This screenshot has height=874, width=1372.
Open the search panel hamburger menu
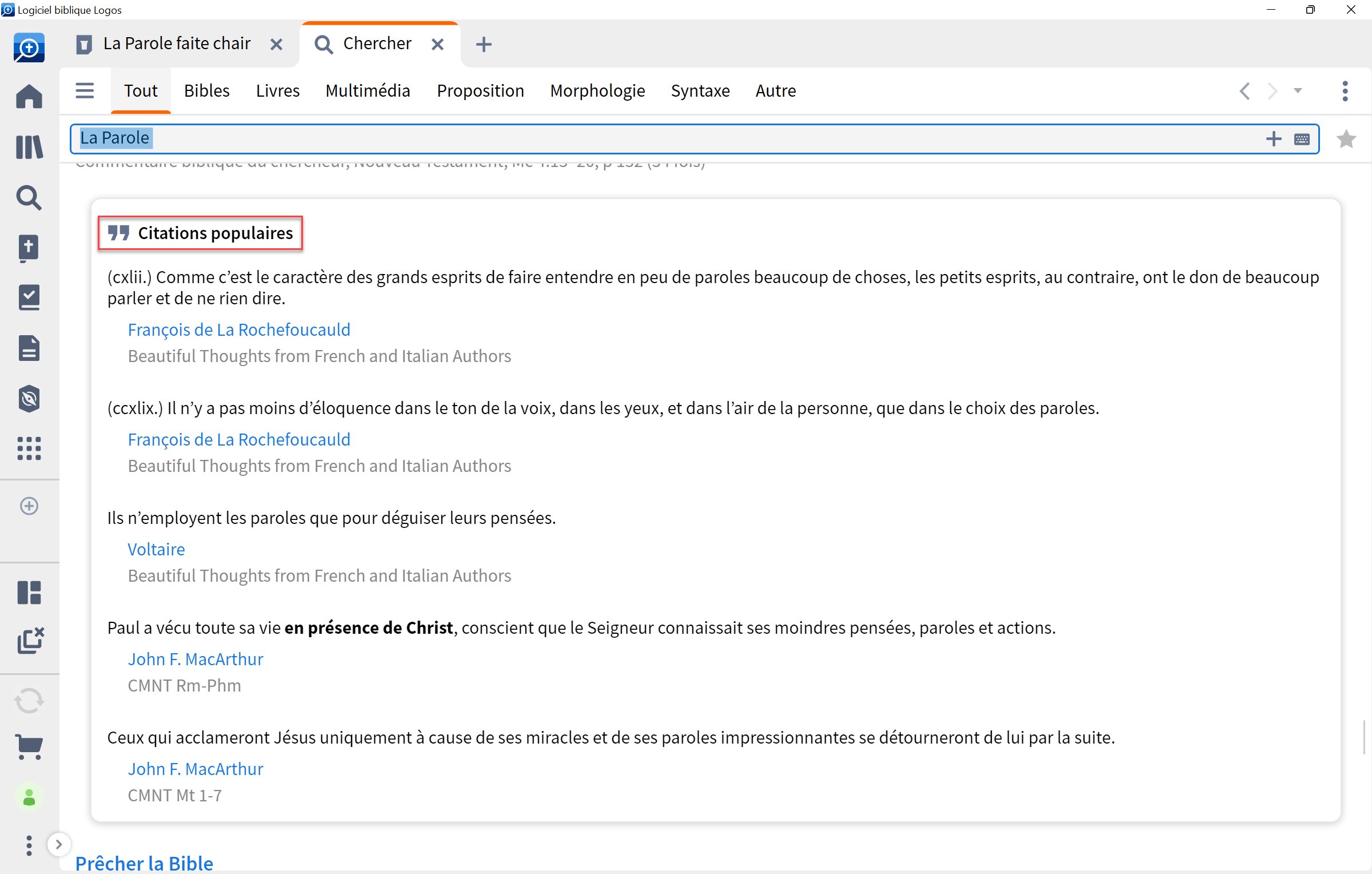[85, 90]
